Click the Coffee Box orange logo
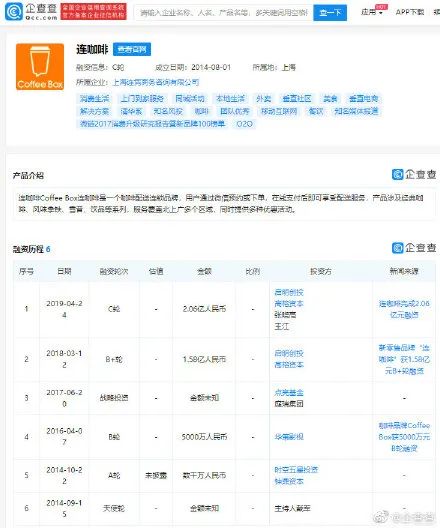The image size is (440, 528). point(40,67)
